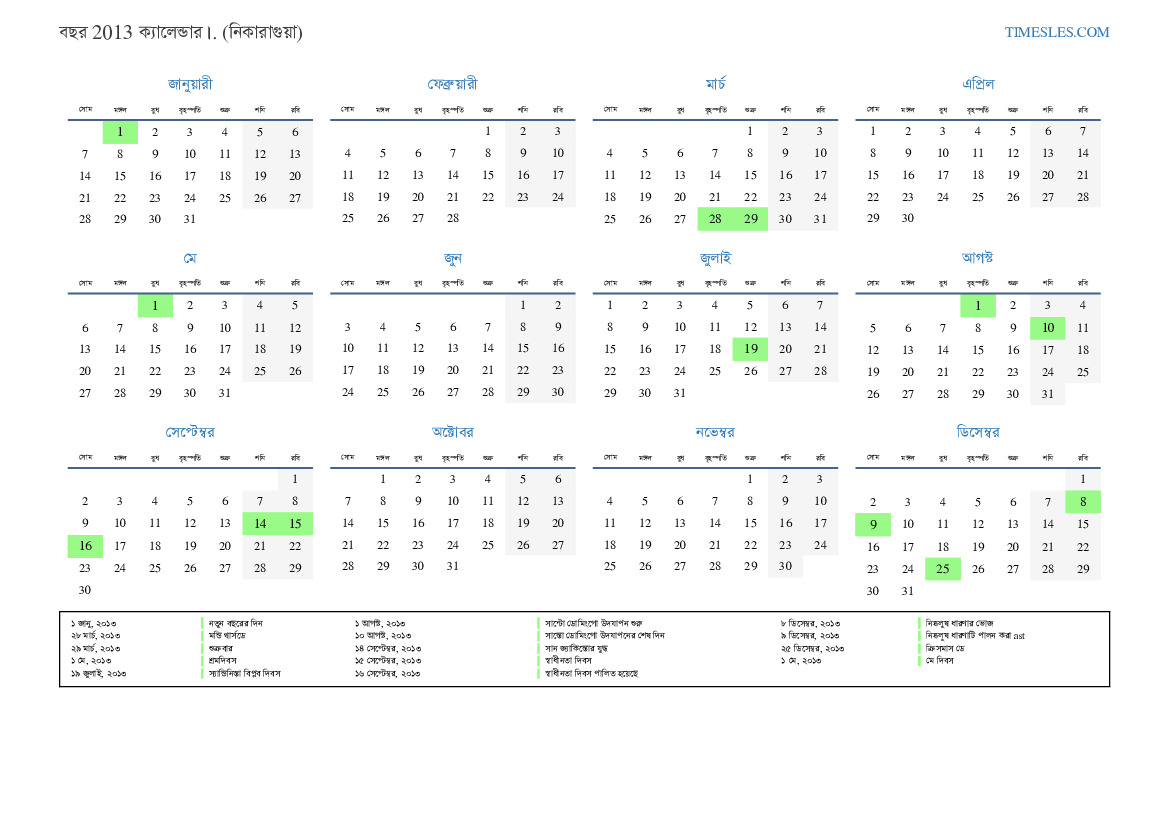Click highlighted date 29 in March
1169x827 pixels.
point(751,218)
